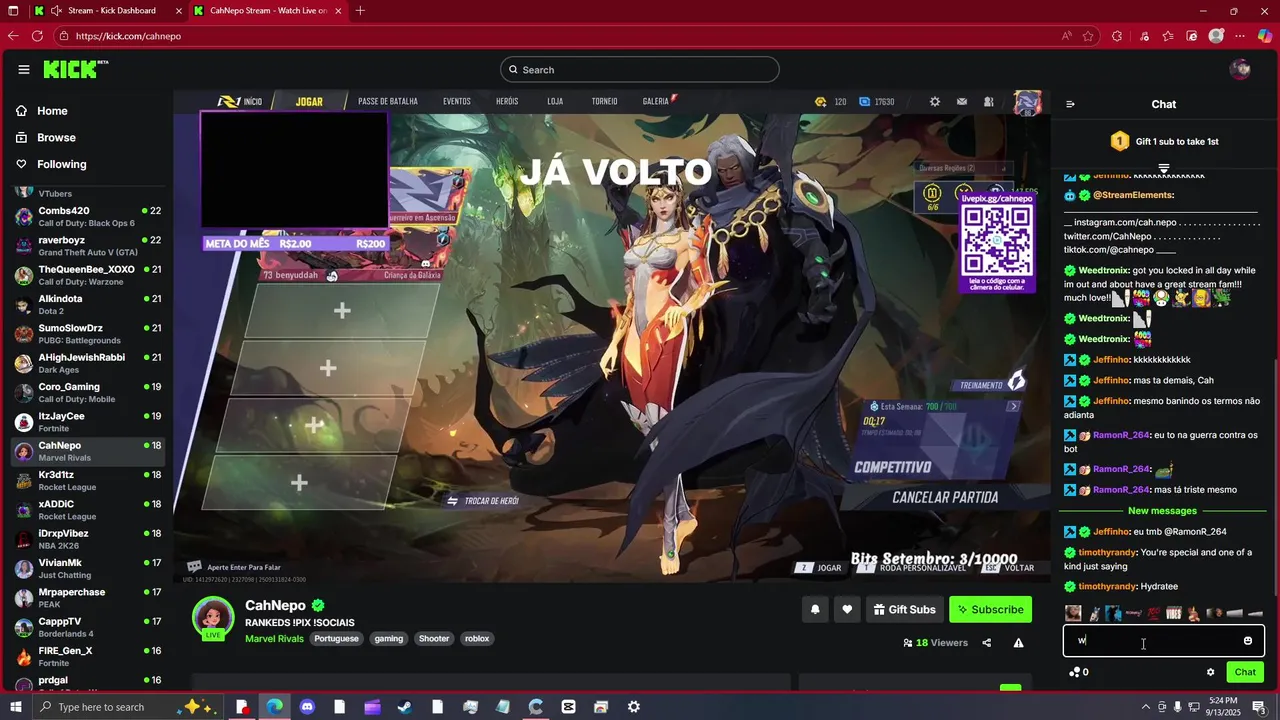Click the Subscribe button
This screenshot has width=1280, height=720.
(990, 609)
